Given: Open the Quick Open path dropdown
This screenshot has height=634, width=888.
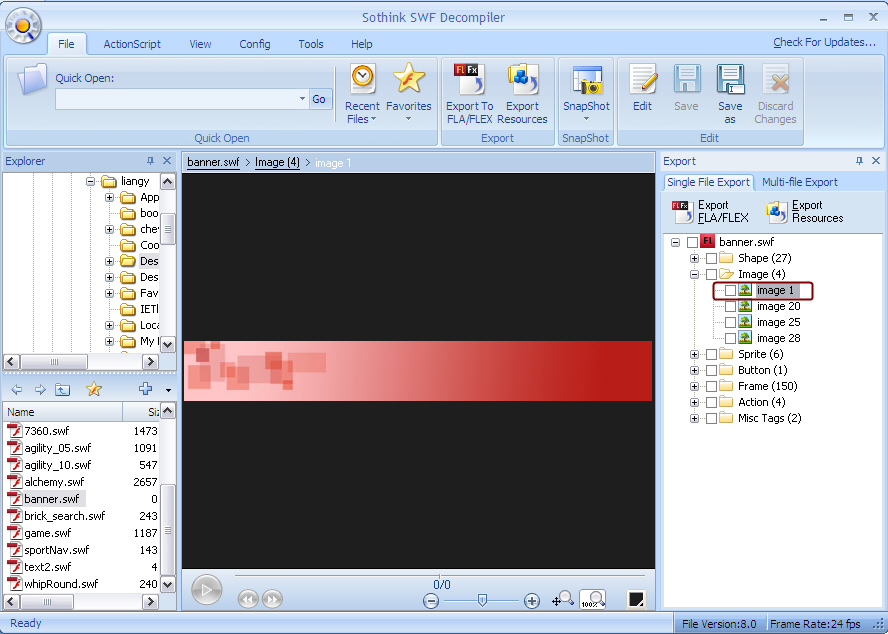Looking at the screenshot, I should pos(302,99).
